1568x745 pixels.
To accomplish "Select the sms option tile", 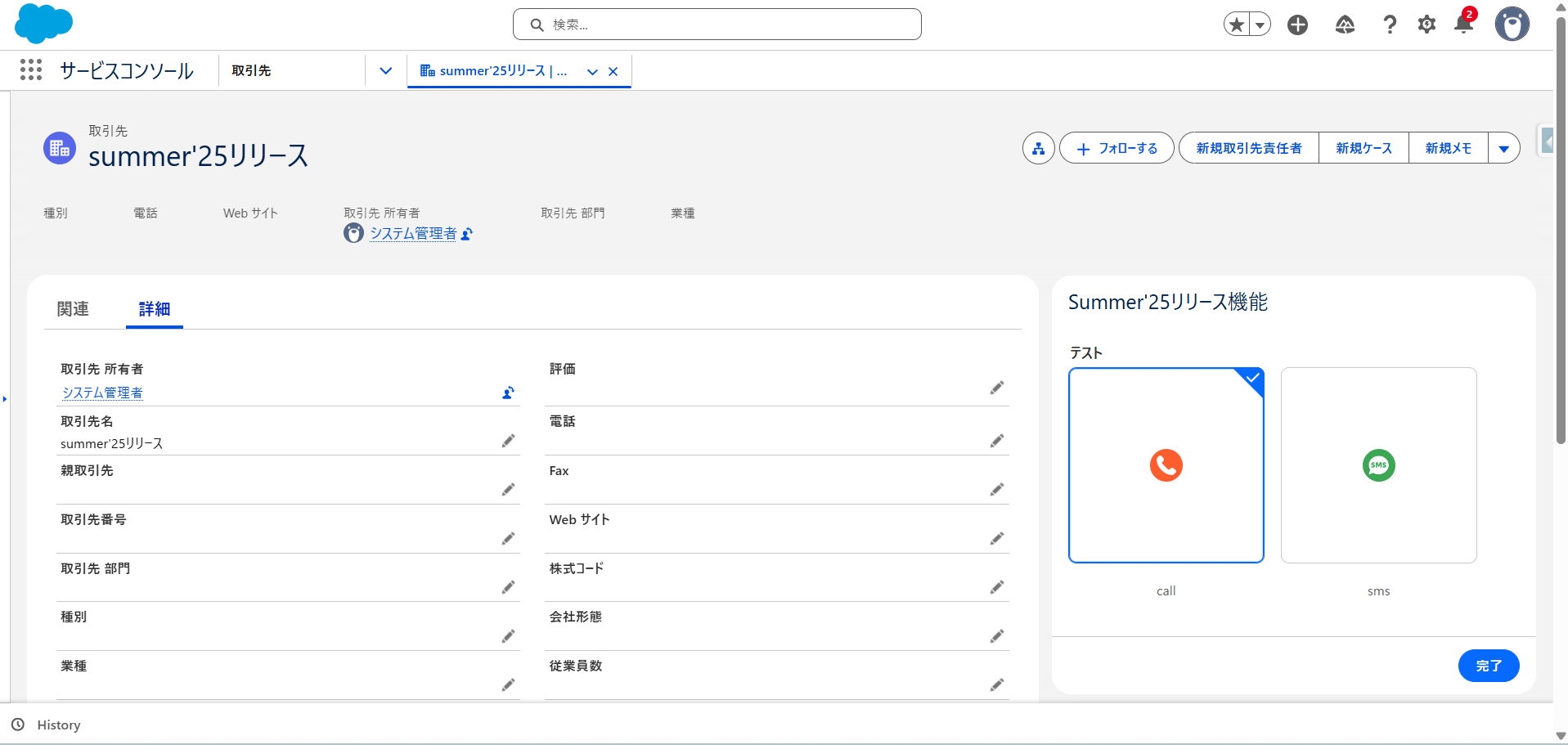I will point(1378,465).
